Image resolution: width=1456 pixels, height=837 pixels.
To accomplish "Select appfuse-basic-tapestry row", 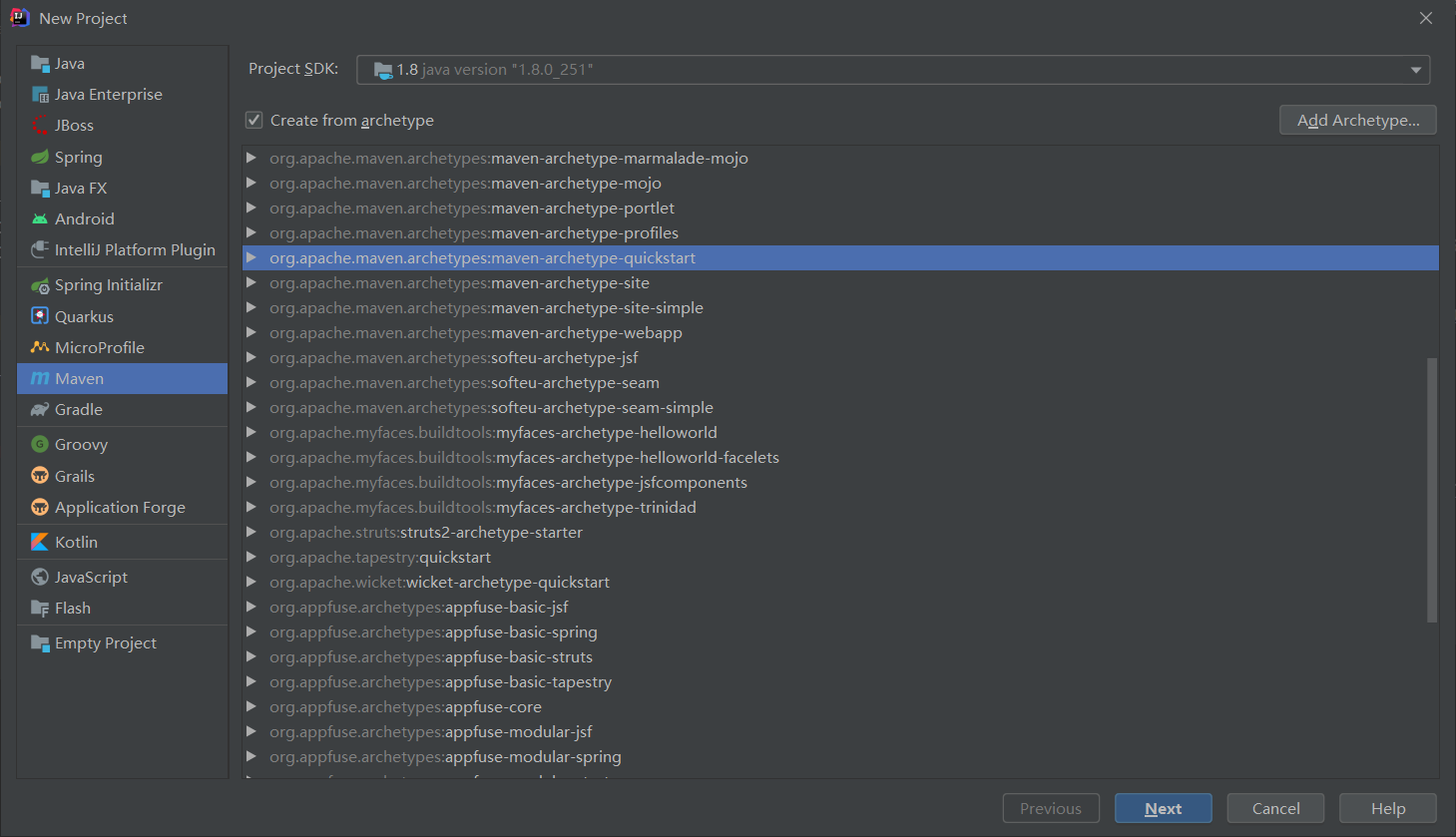I will click(x=840, y=681).
